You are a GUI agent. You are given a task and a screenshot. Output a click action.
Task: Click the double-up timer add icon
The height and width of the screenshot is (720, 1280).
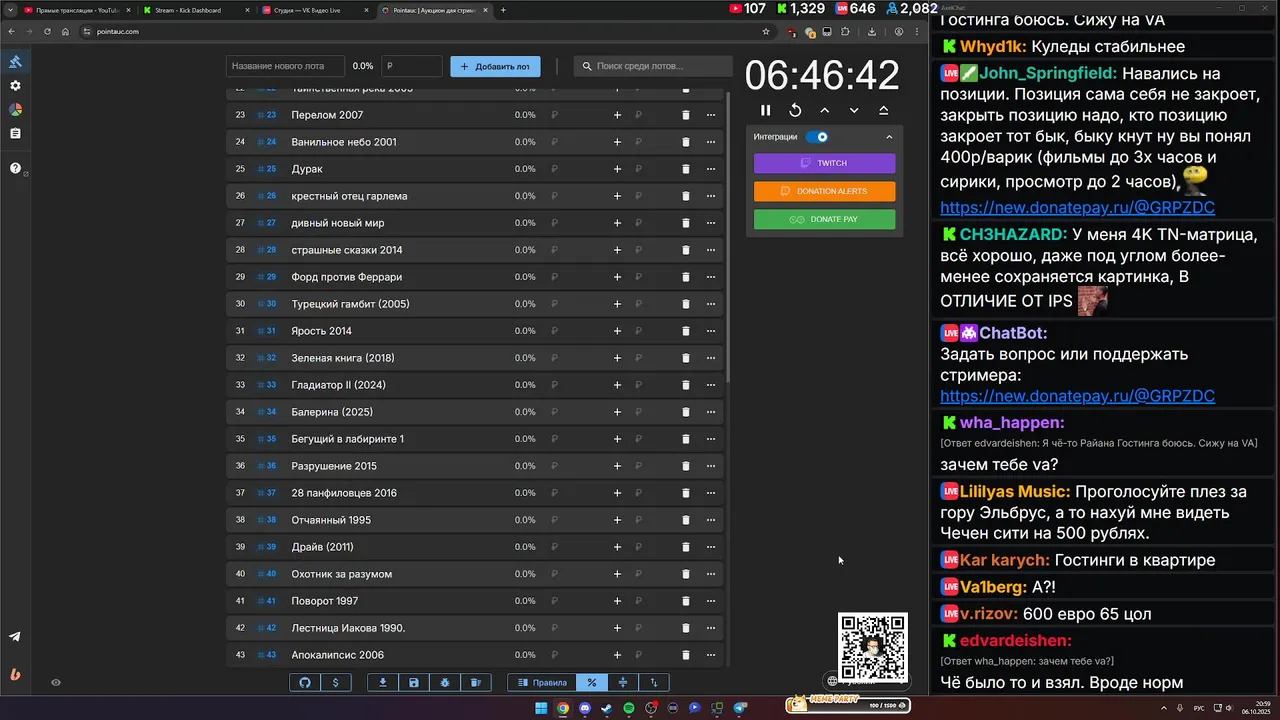click(x=883, y=111)
